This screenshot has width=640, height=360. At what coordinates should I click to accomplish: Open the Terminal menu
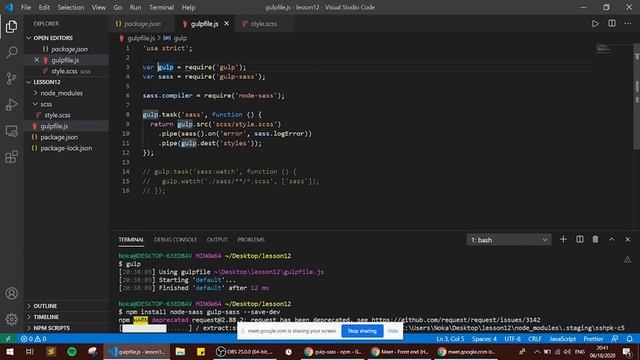coord(161,7)
